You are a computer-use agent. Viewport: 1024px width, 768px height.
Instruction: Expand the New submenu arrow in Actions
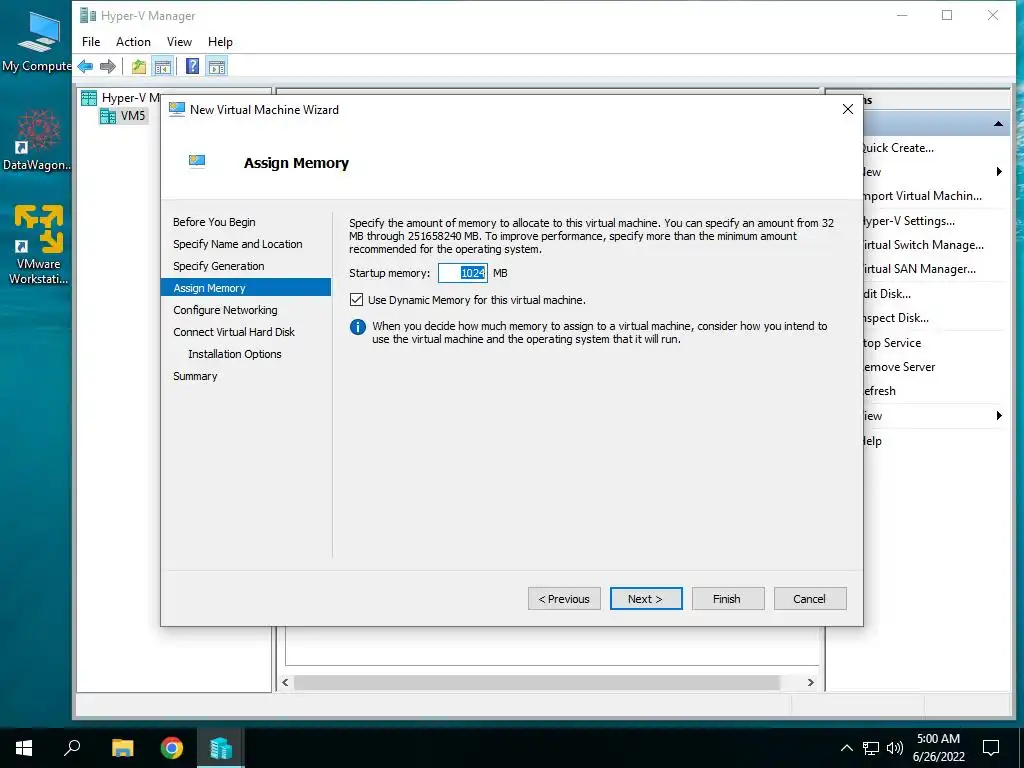coord(999,172)
